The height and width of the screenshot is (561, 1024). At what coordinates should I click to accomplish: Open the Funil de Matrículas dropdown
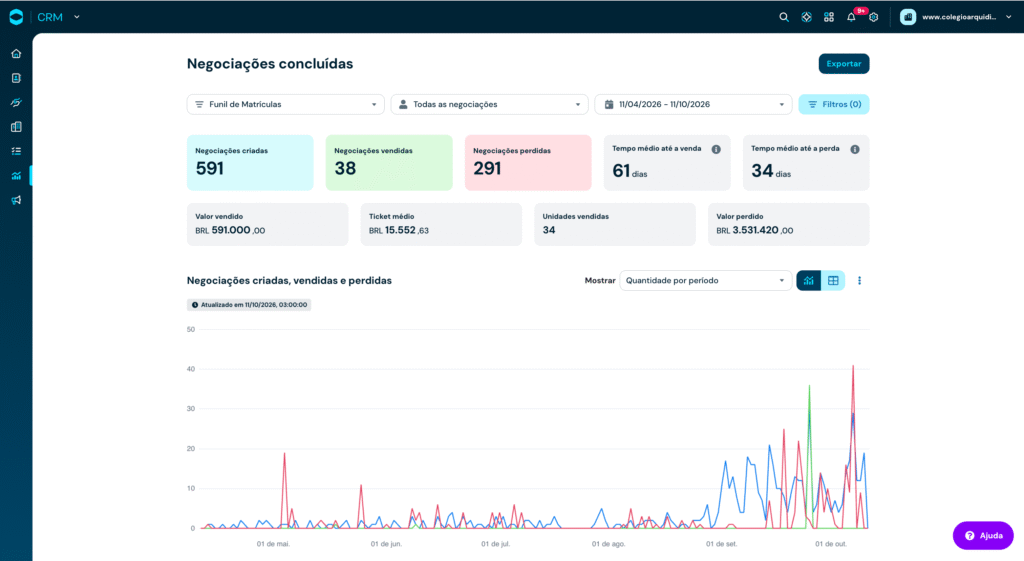coord(285,104)
